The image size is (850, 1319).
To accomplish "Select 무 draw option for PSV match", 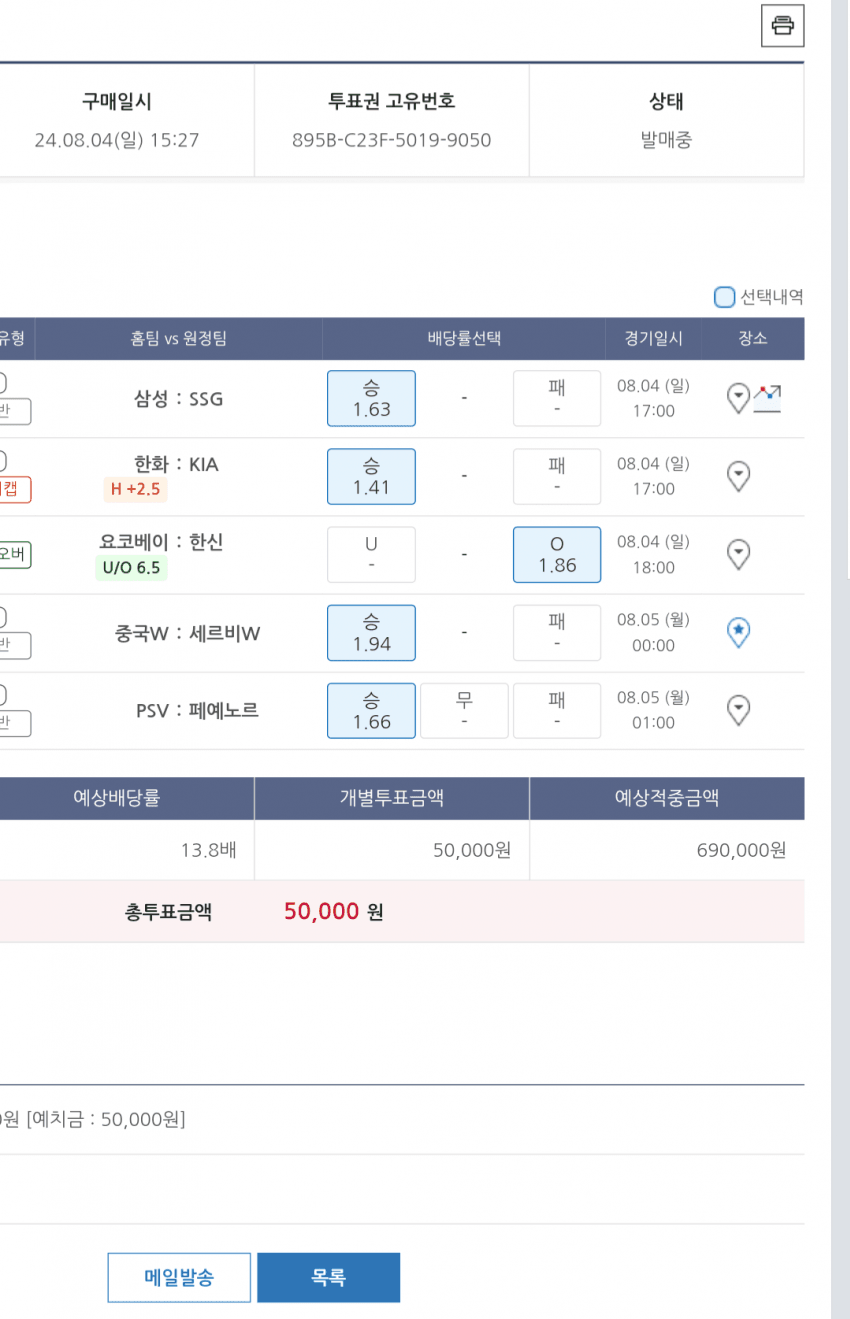I will pyautogui.click(x=464, y=710).
